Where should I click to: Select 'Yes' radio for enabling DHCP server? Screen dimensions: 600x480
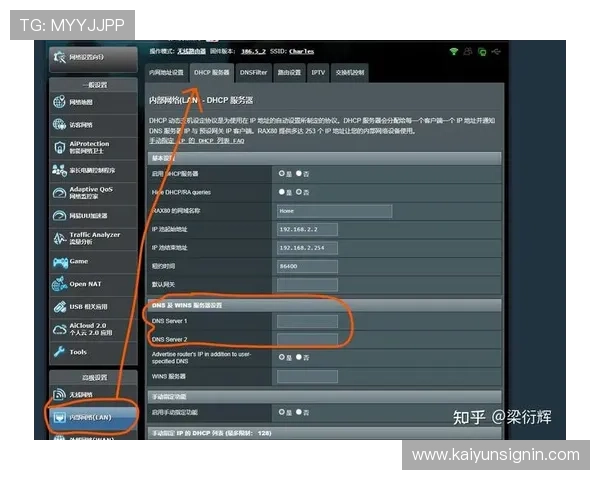click(282, 173)
